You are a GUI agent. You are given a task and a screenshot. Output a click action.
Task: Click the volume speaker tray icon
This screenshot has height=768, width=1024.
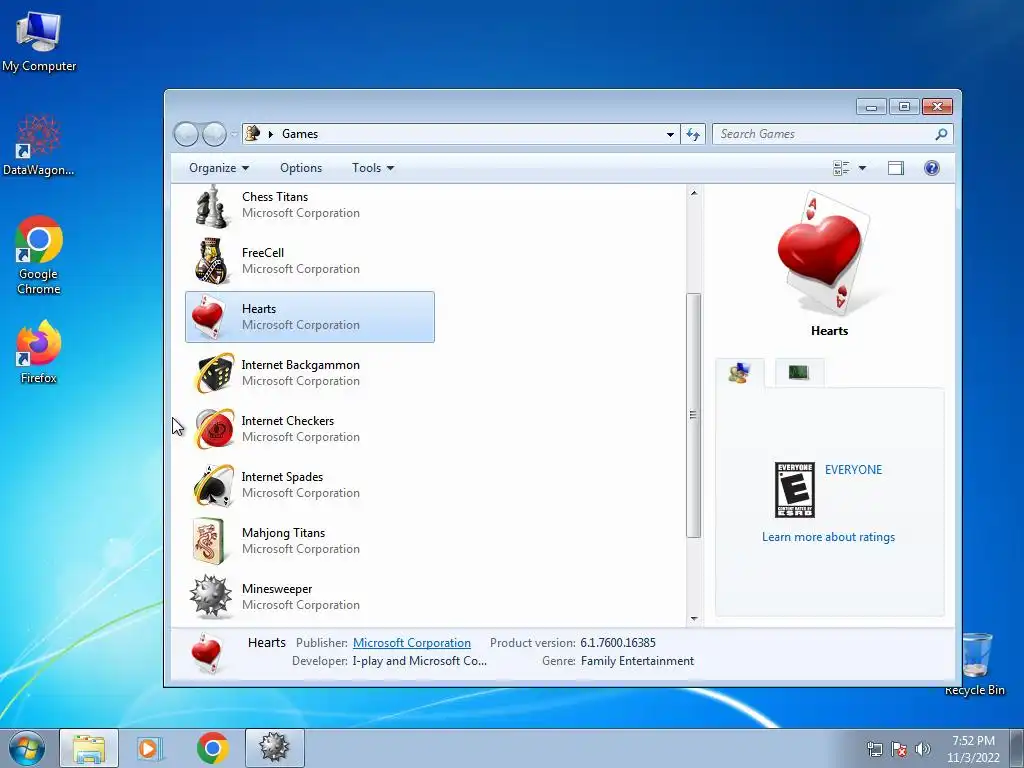coord(923,749)
